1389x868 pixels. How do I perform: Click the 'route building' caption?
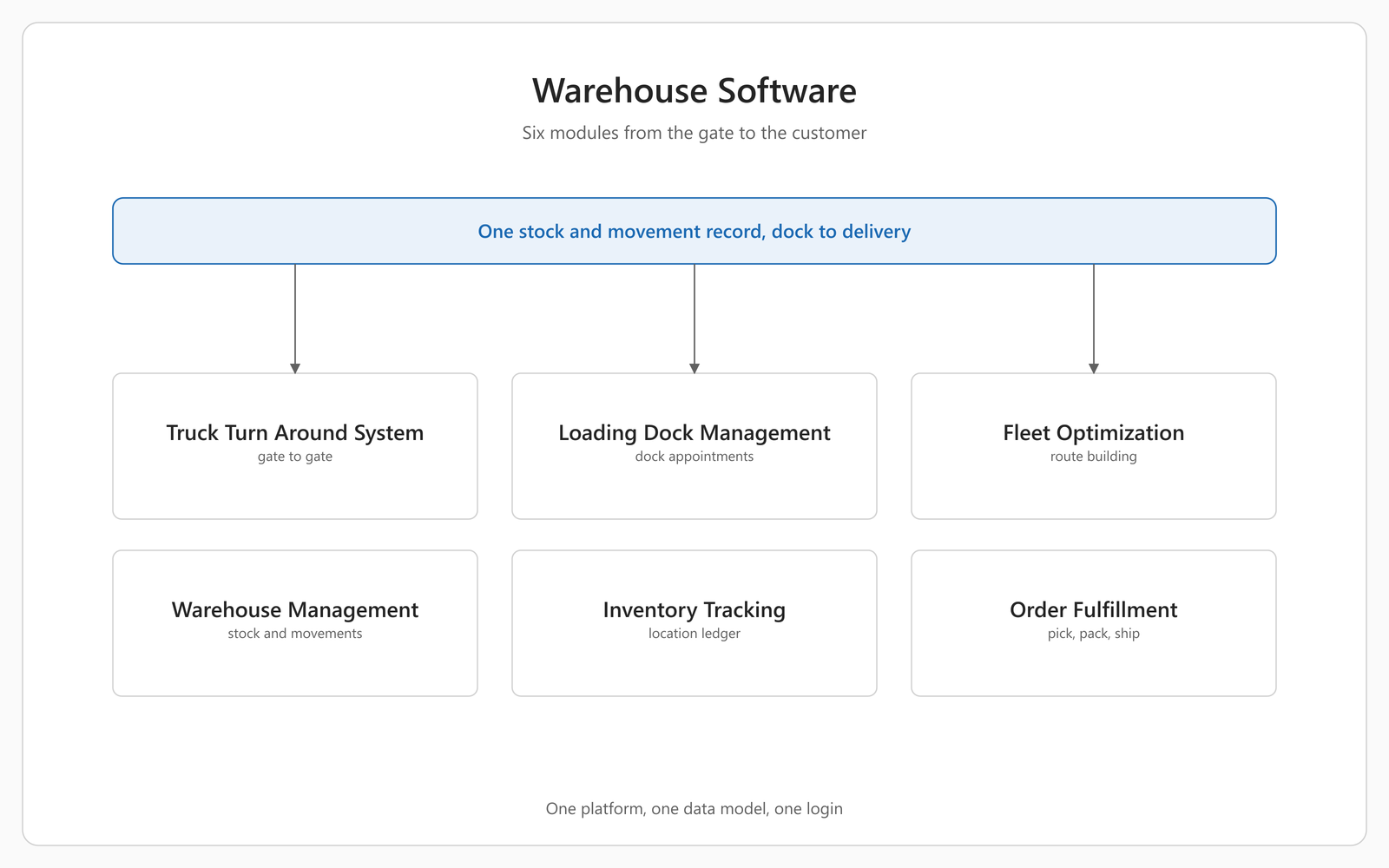(x=1094, y=457)
